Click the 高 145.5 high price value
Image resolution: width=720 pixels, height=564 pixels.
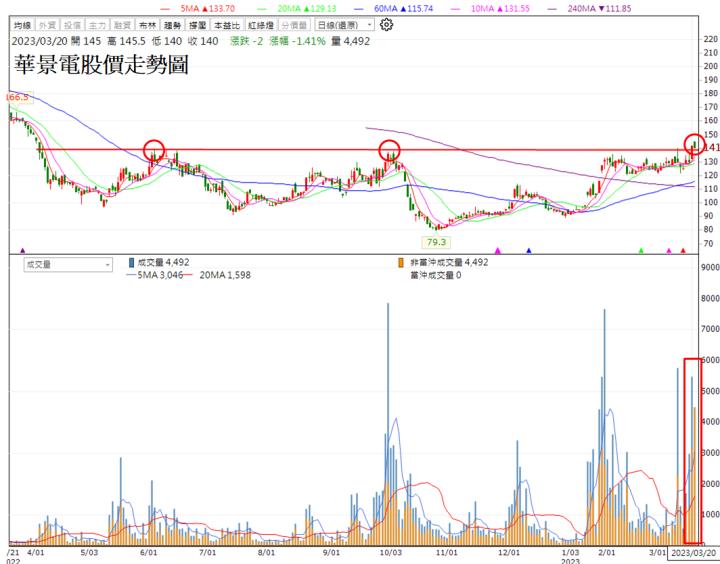pos(126,41)
